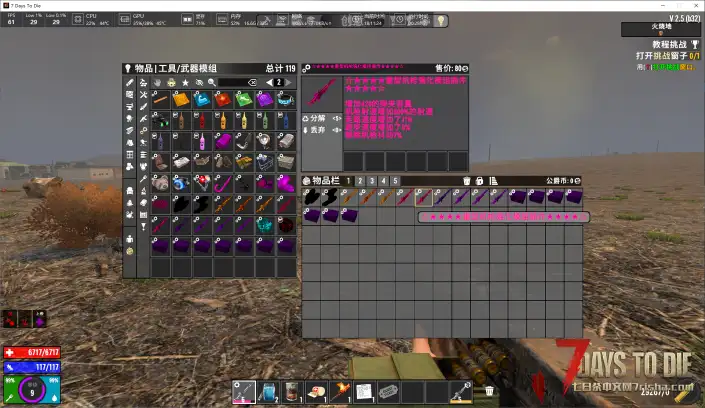Select the first toolbelt slot weapon
This screenshot has width=705, height=408.
pyautogui.click(x=244, y=391)
